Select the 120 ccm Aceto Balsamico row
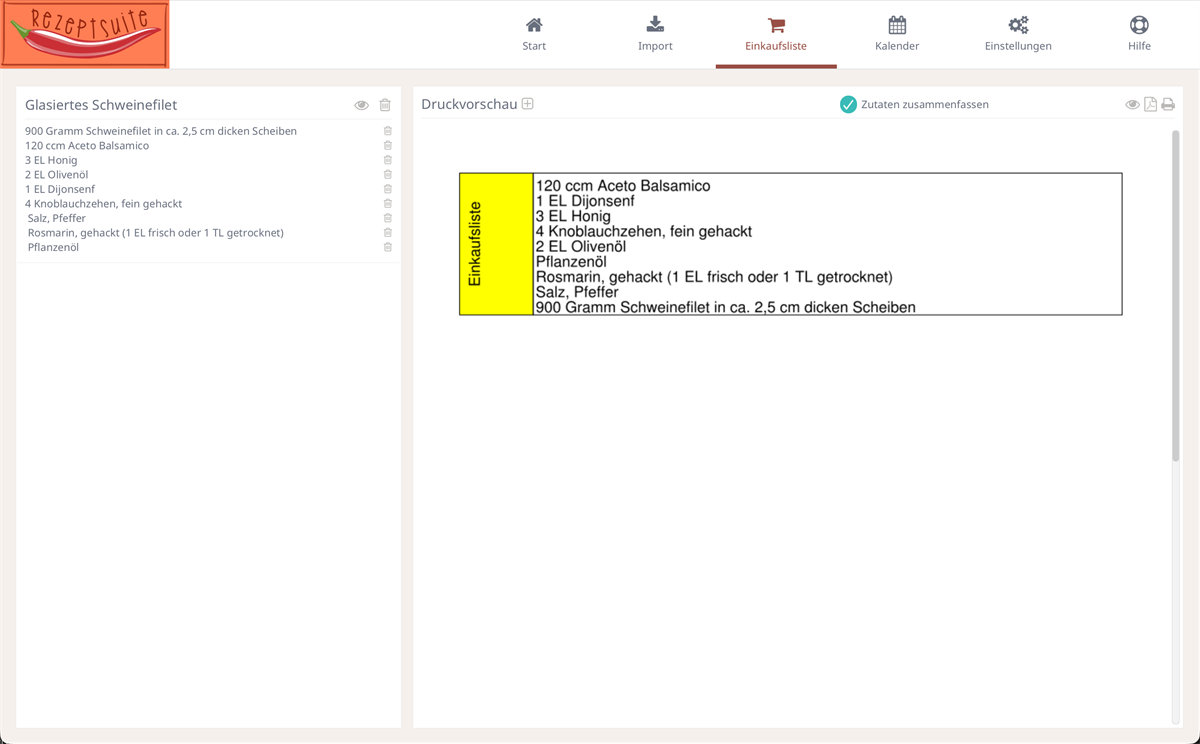The width and height of the screenshot is (1200, 744). pyautogui.click(x=208, y=145)
